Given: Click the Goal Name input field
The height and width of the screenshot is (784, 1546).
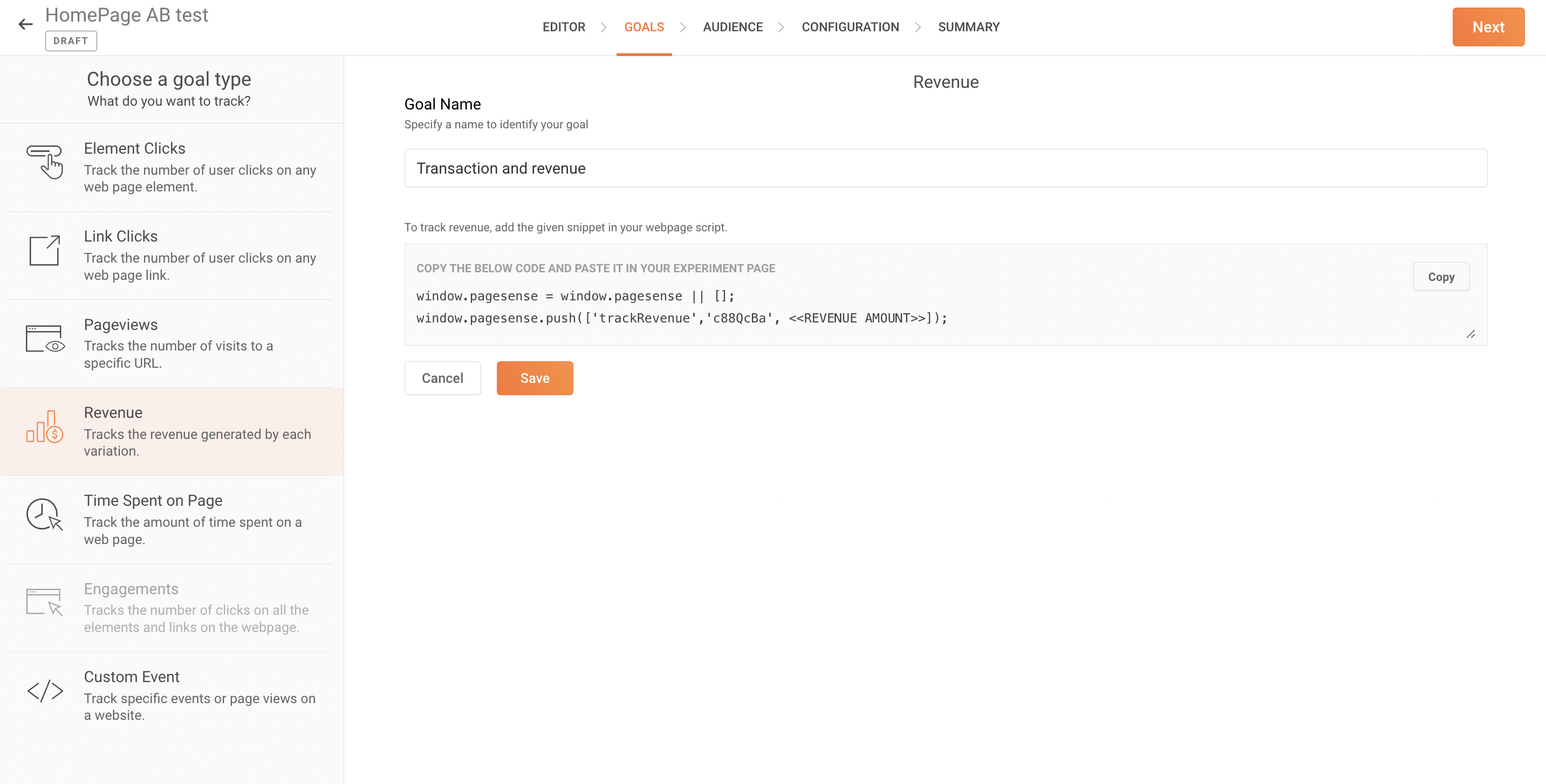Looking at the screenshot, I should 945,169.
